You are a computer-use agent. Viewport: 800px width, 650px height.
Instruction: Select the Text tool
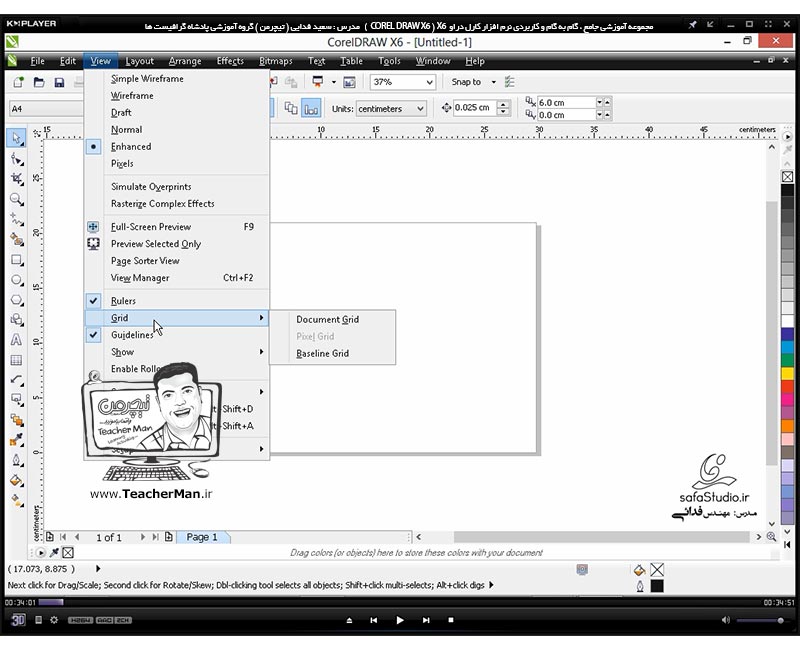pyautogui.click(x=16, y=340)
